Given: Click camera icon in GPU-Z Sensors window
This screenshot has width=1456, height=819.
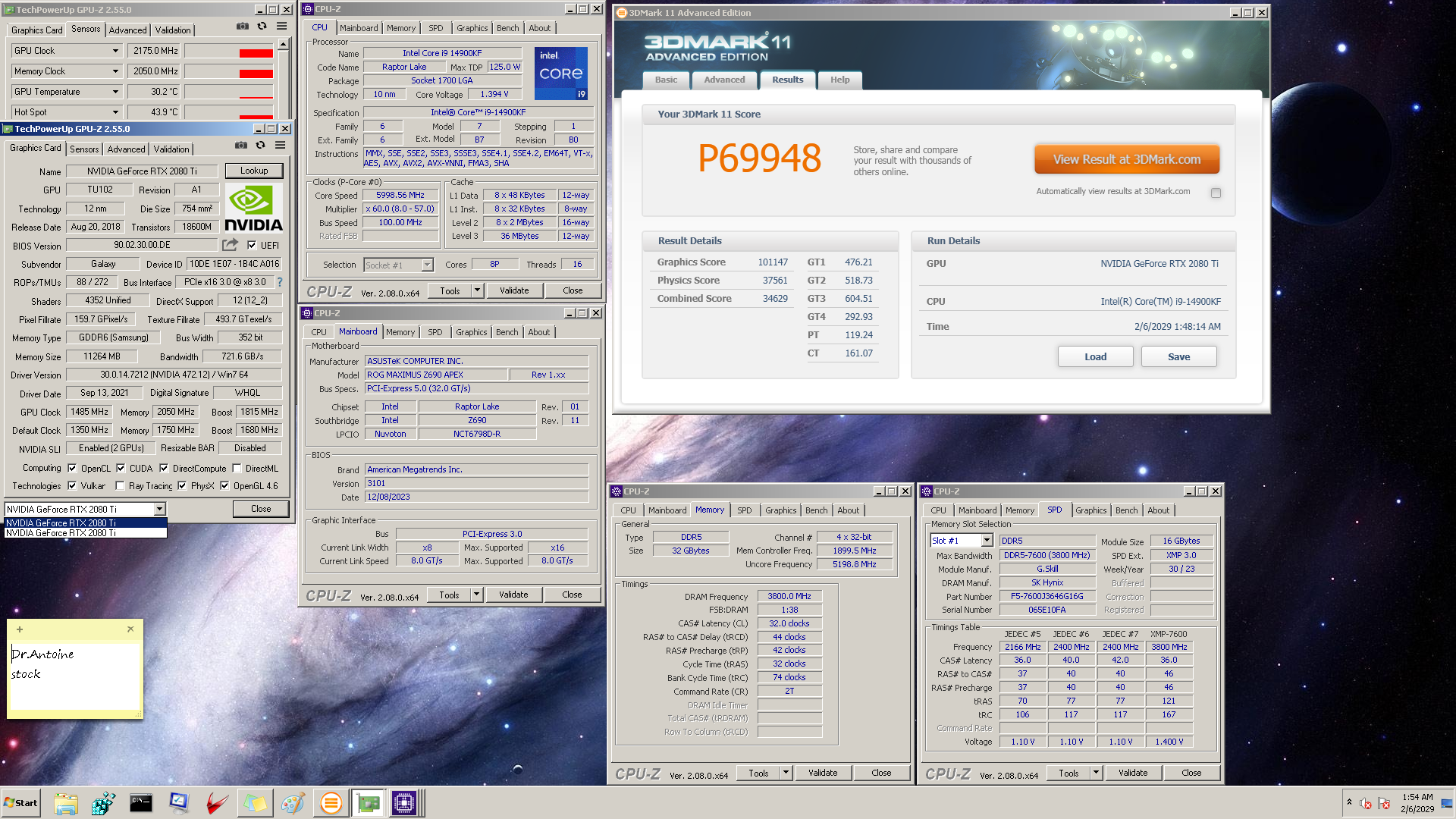Looking at the screenshot, I should 243,26.
